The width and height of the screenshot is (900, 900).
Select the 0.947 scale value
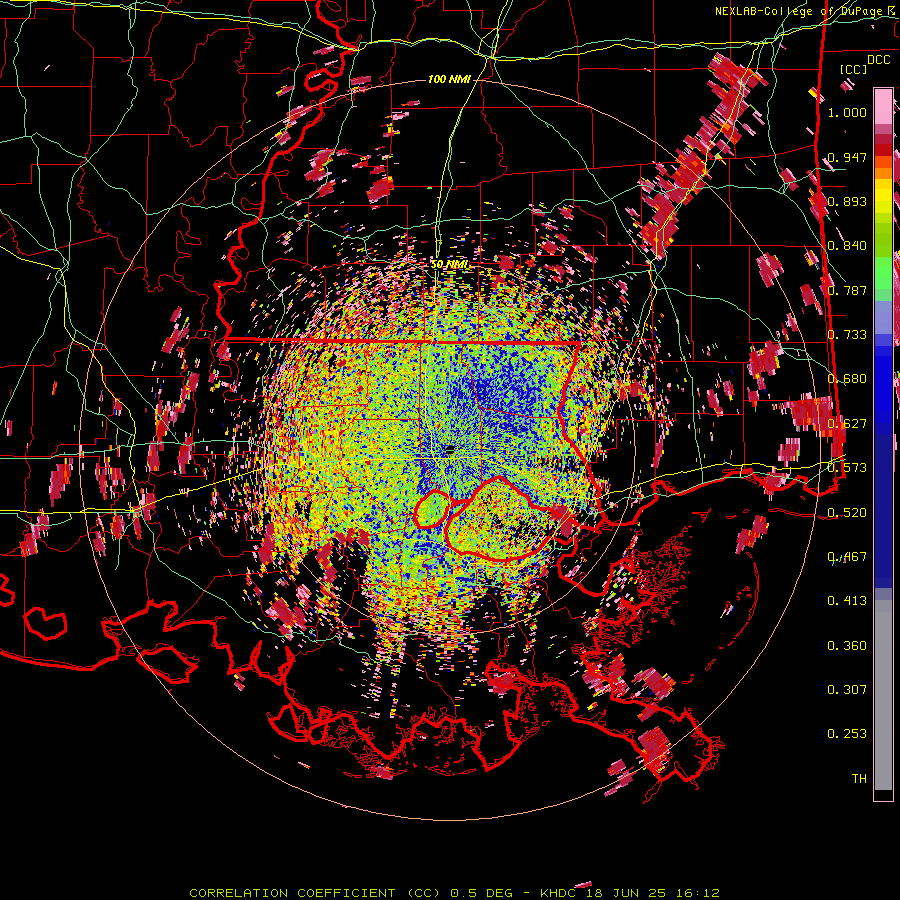(x=847, y=157)
